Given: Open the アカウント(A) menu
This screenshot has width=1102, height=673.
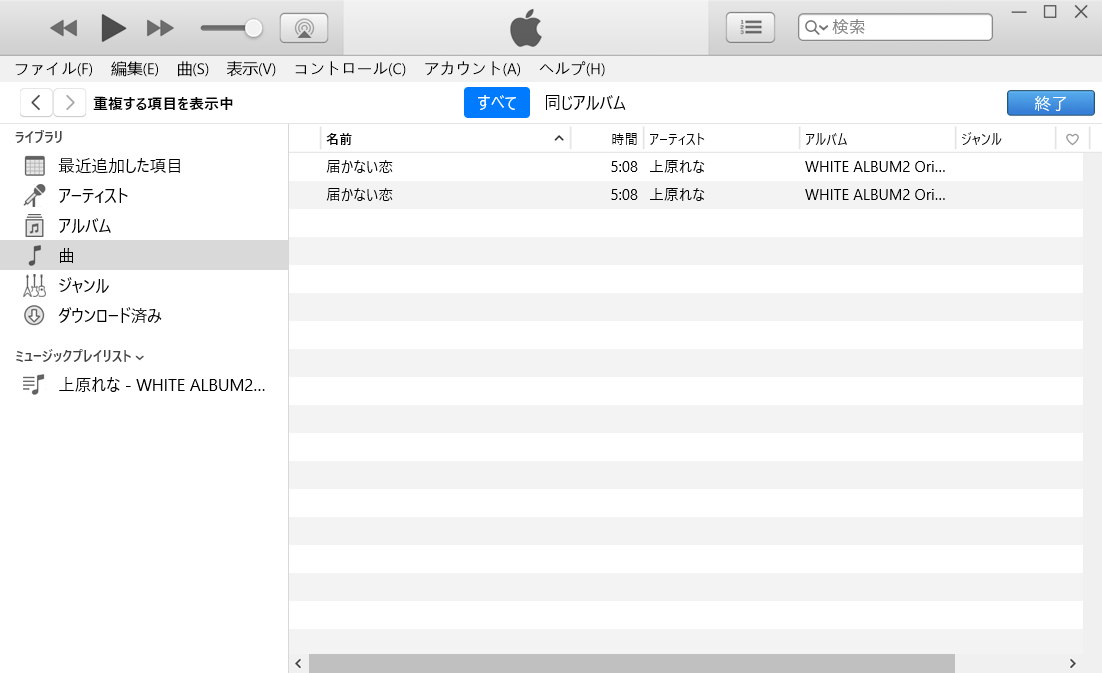Looking at the screenshot, I should pyautogui.click(x=472, y=69).
